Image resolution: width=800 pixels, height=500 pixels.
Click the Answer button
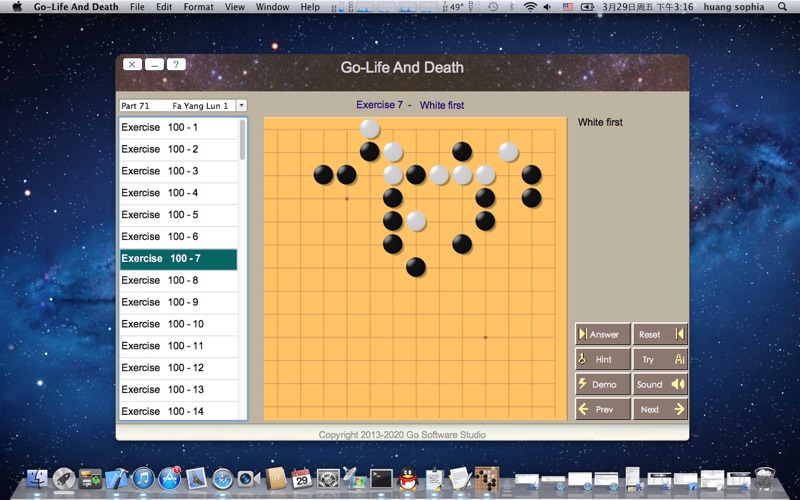(x=603, y=335)
